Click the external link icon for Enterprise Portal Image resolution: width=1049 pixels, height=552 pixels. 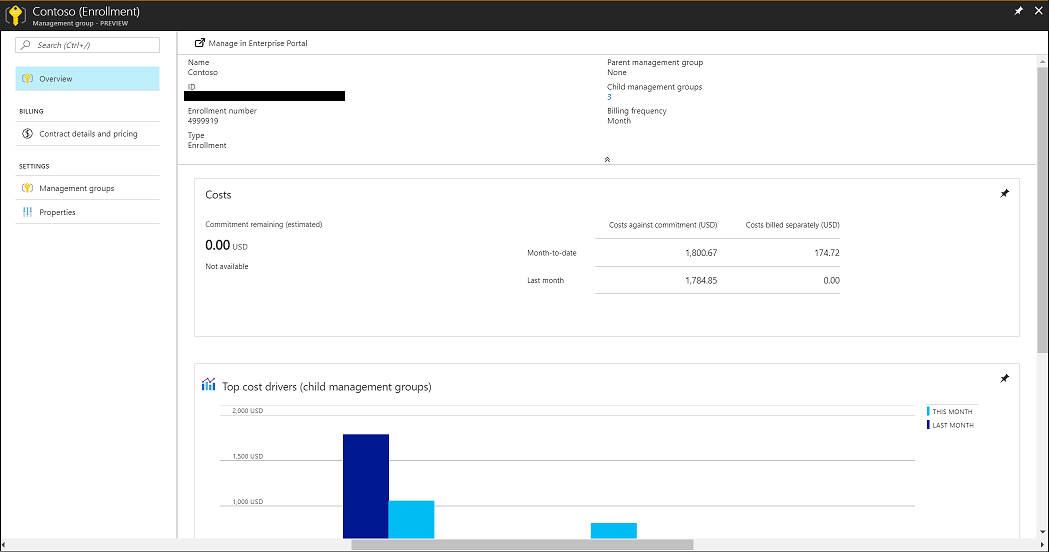pyautogui.click(x=199, y=43)
